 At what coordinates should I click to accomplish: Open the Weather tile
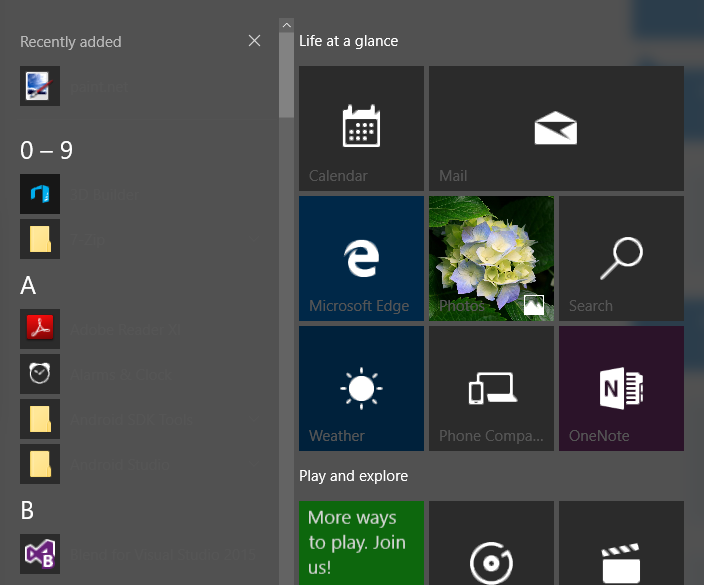click(361, 388)
